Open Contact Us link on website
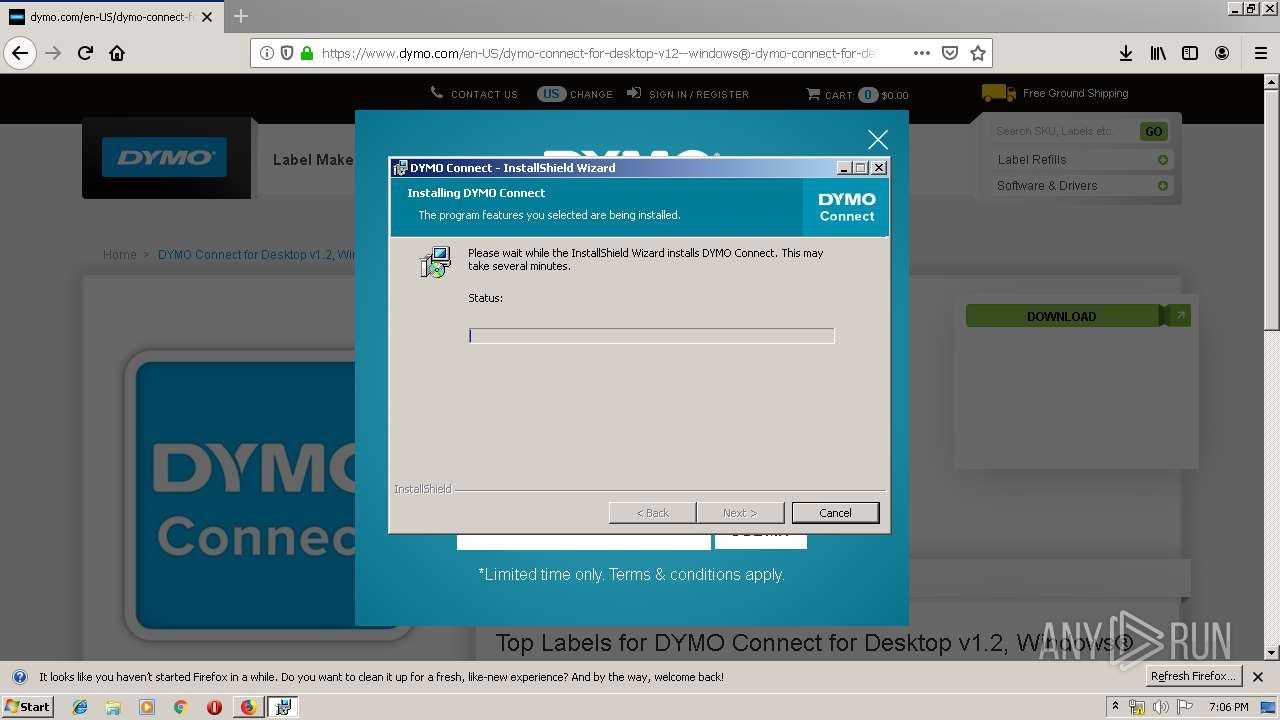 click(474, 94)
